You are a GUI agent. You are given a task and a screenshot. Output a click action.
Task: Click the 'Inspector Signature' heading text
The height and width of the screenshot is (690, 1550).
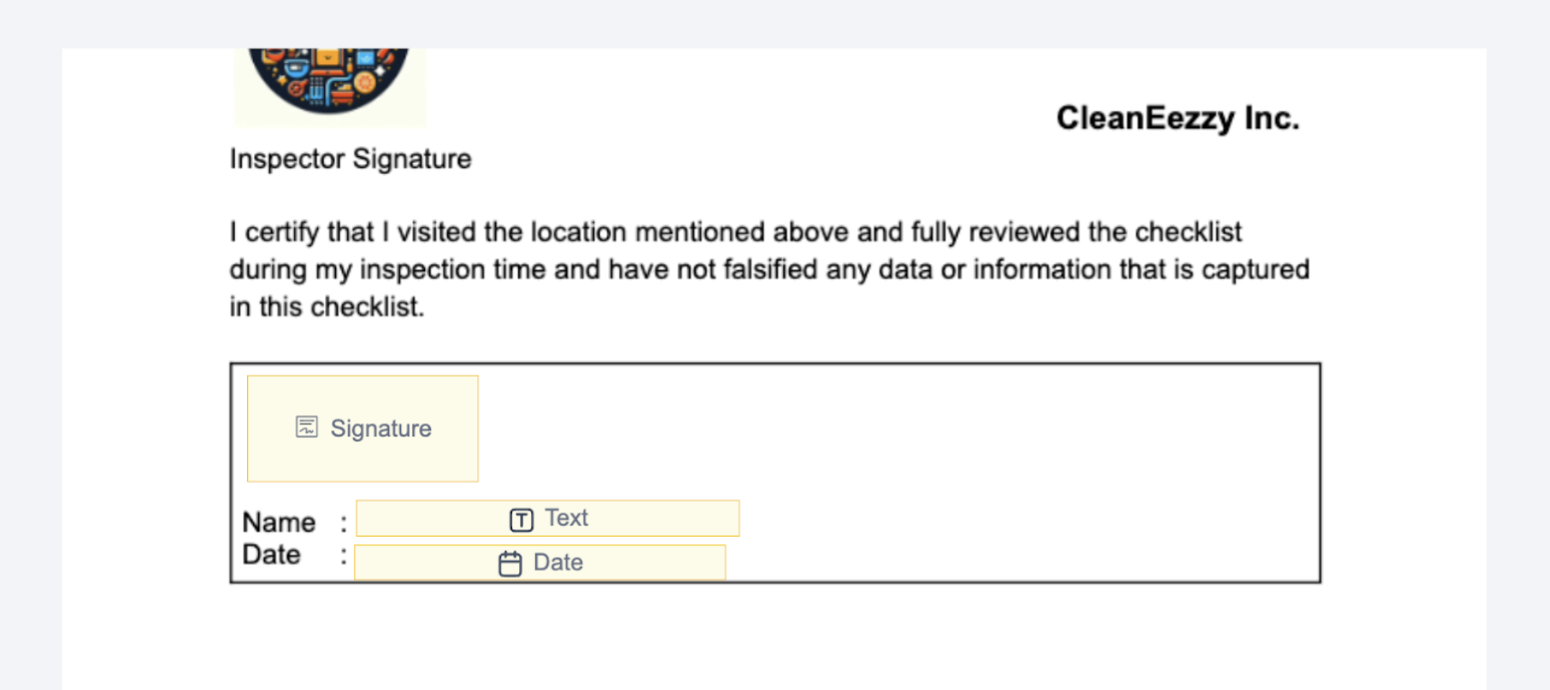pyautogui.click(x=350, y=159)
